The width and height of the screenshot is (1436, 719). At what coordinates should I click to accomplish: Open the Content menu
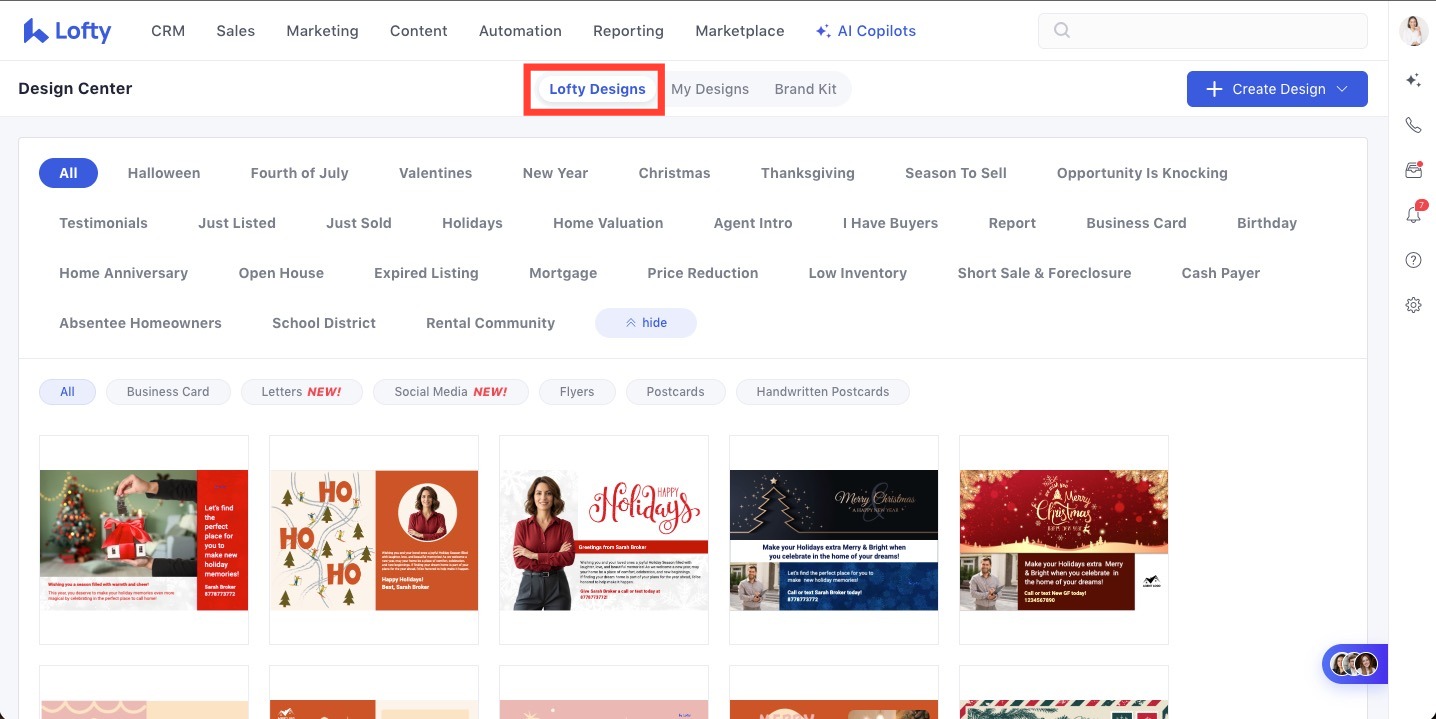coord(418,31)
